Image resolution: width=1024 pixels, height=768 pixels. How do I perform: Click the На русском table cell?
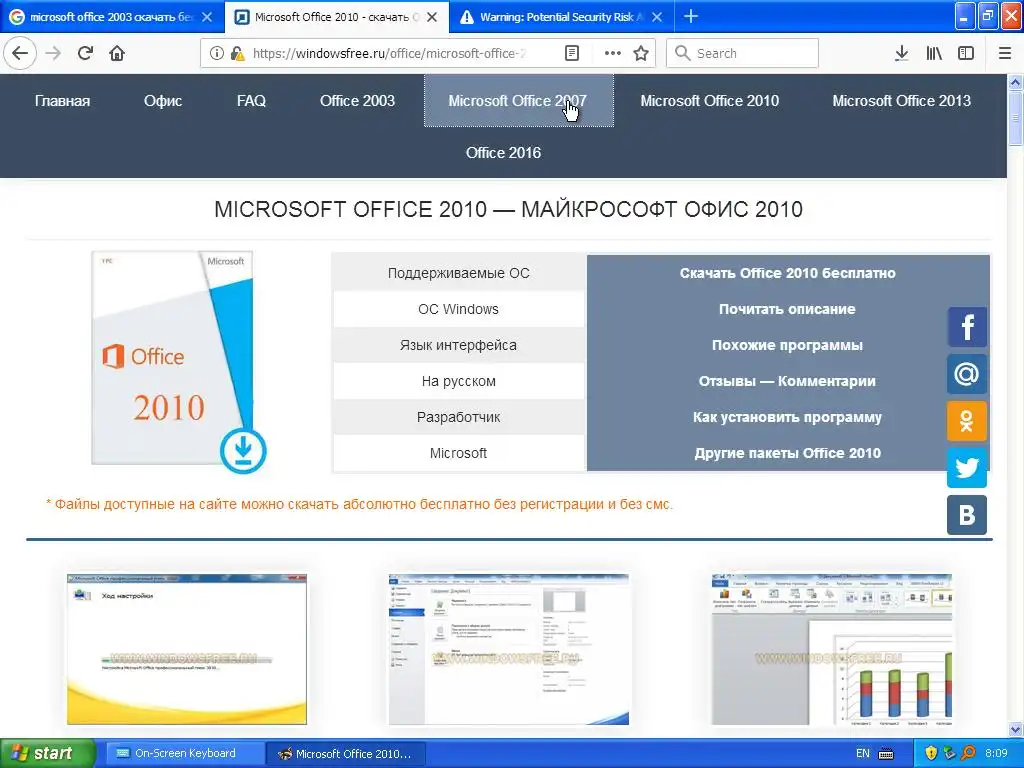458,381
